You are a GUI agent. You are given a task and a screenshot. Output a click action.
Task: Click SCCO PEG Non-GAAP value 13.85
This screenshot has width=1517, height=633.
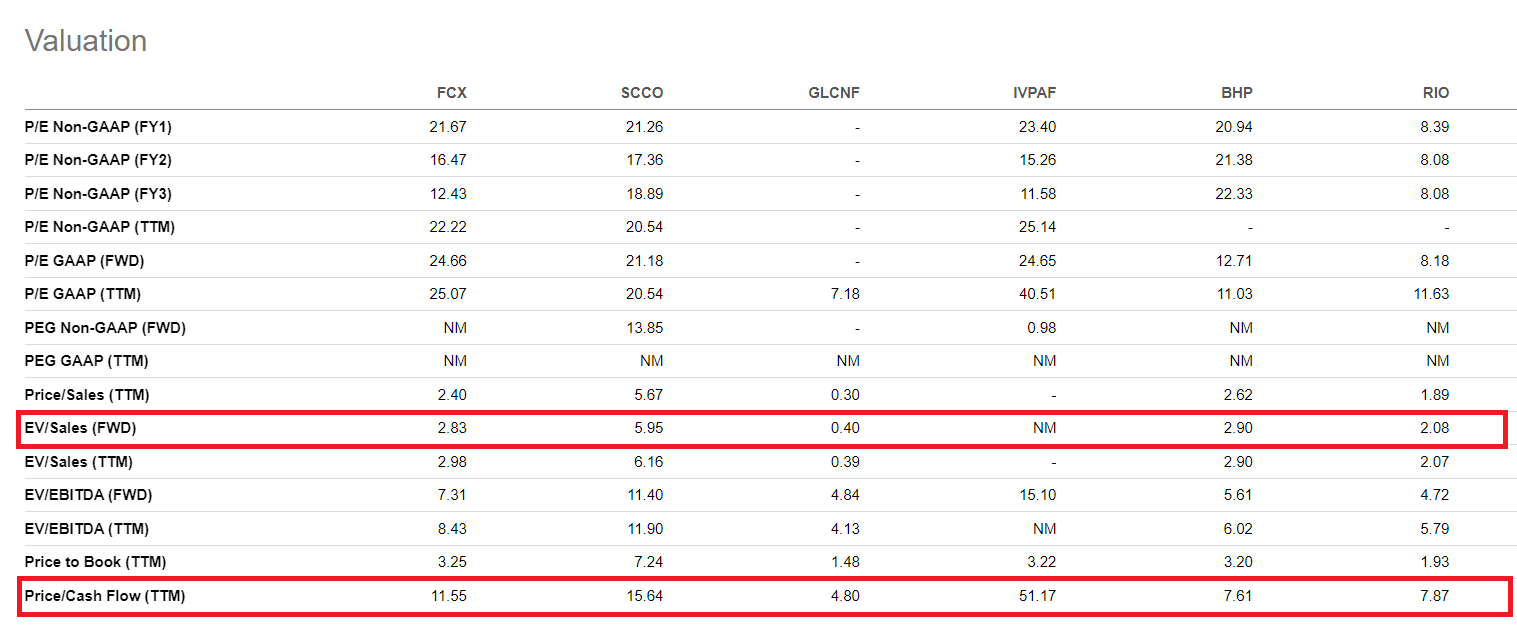pyautogui.click(x=645, y=328)
